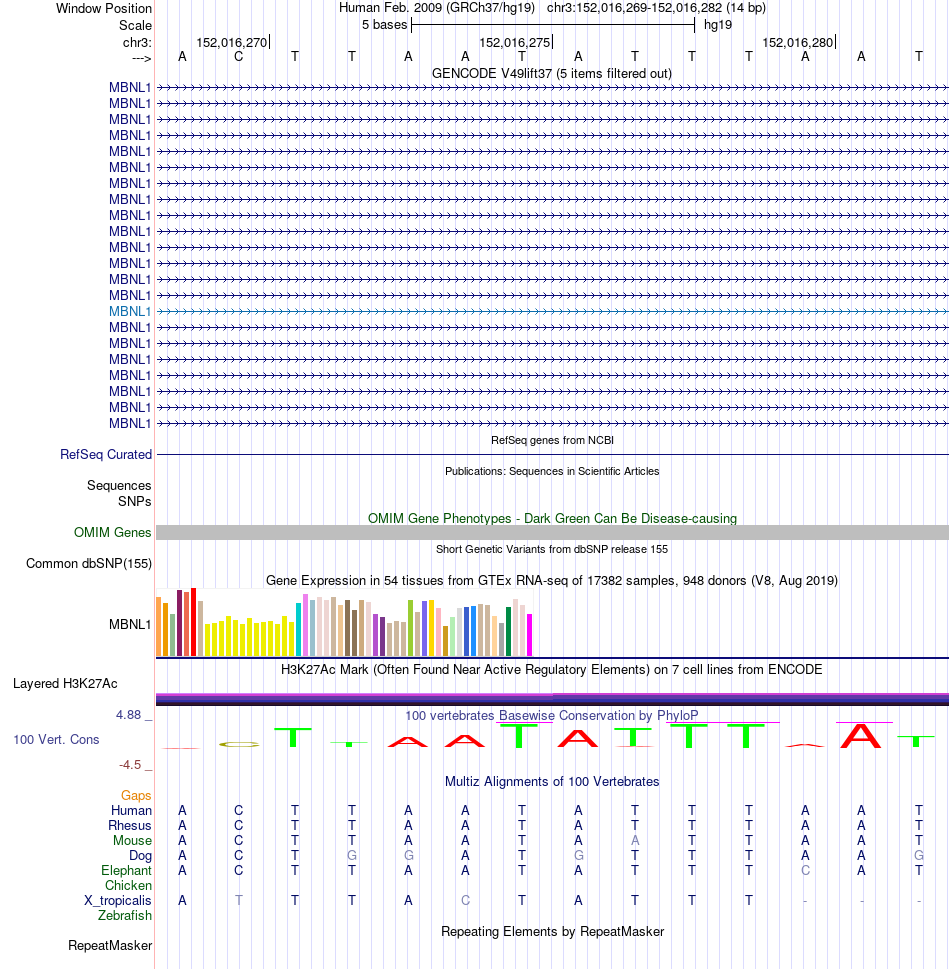The width and height of the screenshot is (950, 969).
Task: Click the Scale label
Action: pyautogui.click(x=135, y=25)
